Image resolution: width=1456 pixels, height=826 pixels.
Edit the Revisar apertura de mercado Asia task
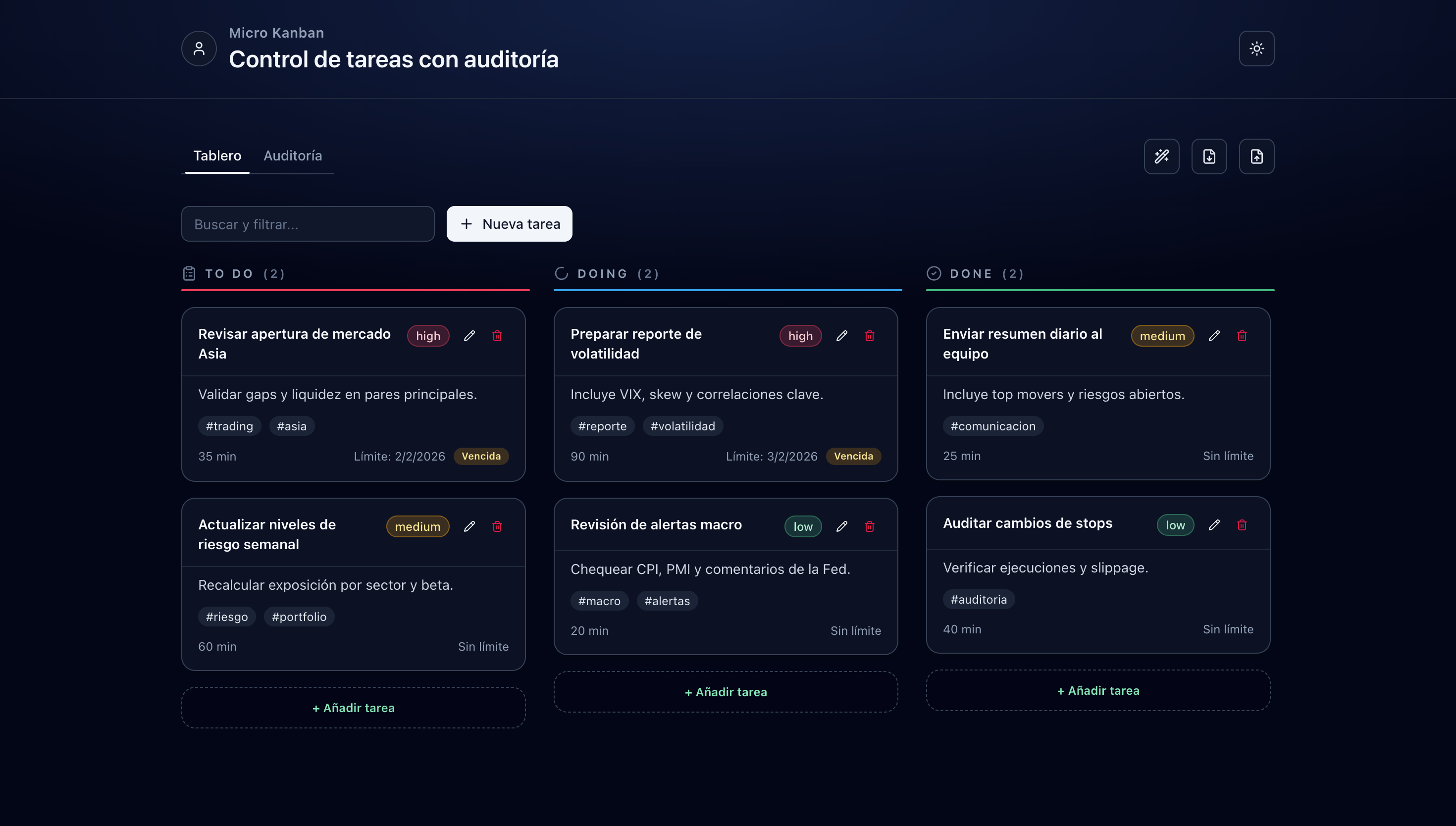tap(469, 336)
